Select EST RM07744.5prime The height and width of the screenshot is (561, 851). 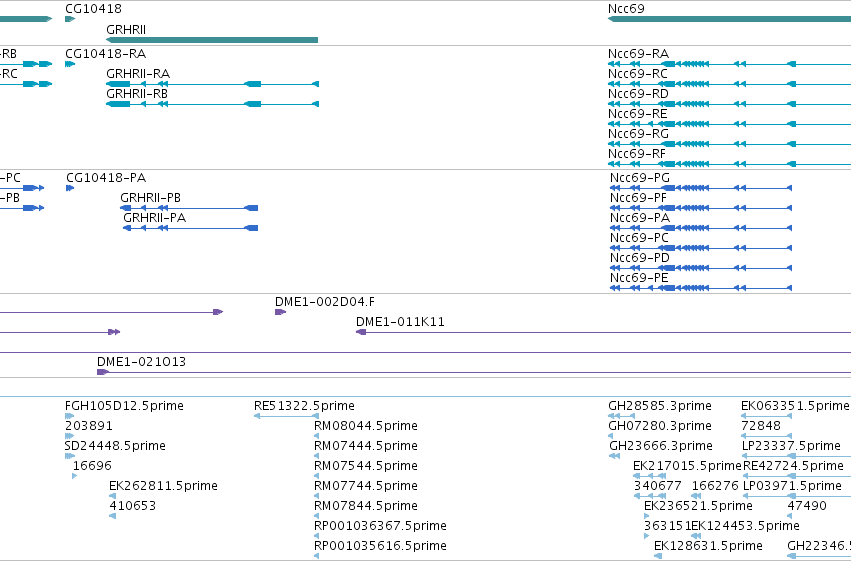click(366, 486)
